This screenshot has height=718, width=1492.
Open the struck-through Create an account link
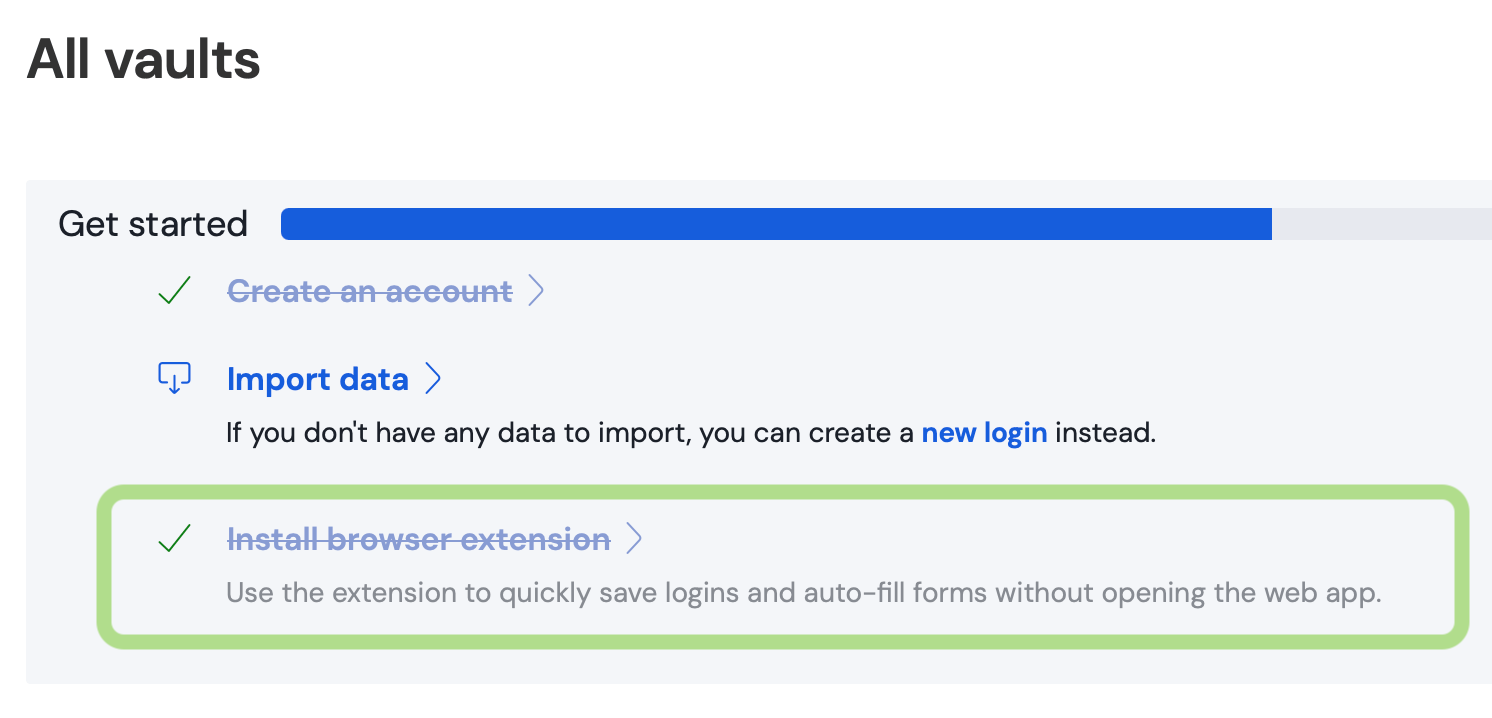point(369,291)
